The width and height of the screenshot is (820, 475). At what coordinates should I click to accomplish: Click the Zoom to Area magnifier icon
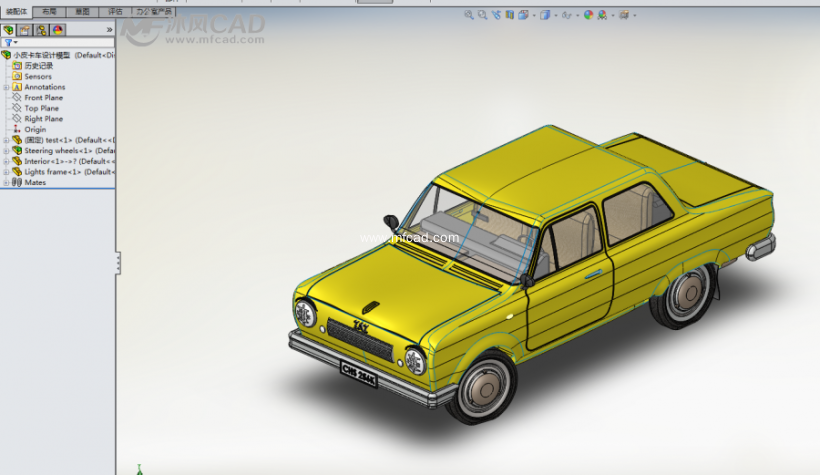(482, 15)
